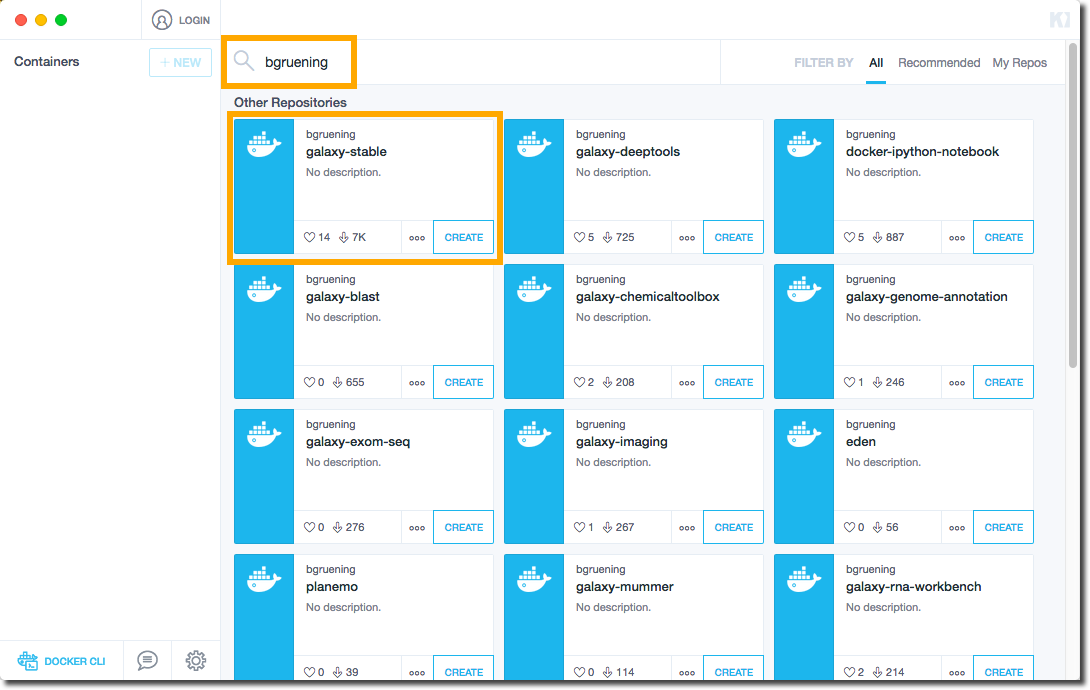Like galaxy-genome-annotation via heart icon
The image size is (1090, 690).
849,382
